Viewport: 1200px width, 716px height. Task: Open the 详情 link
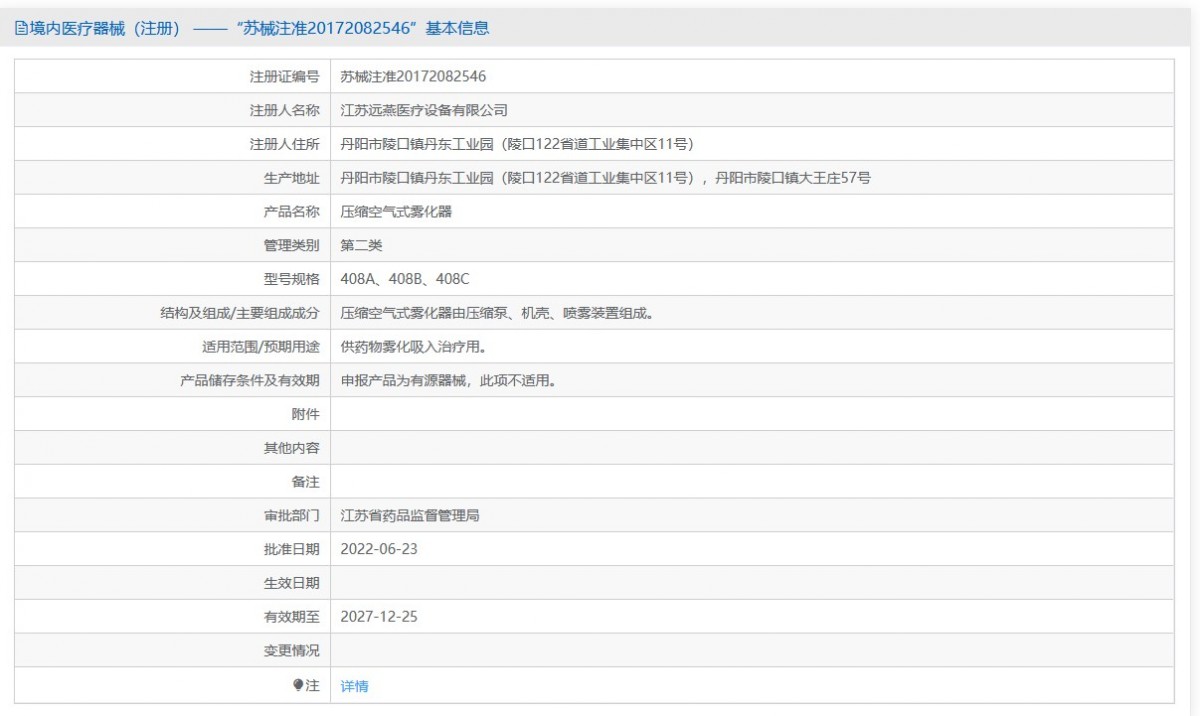tap(354, 686)
